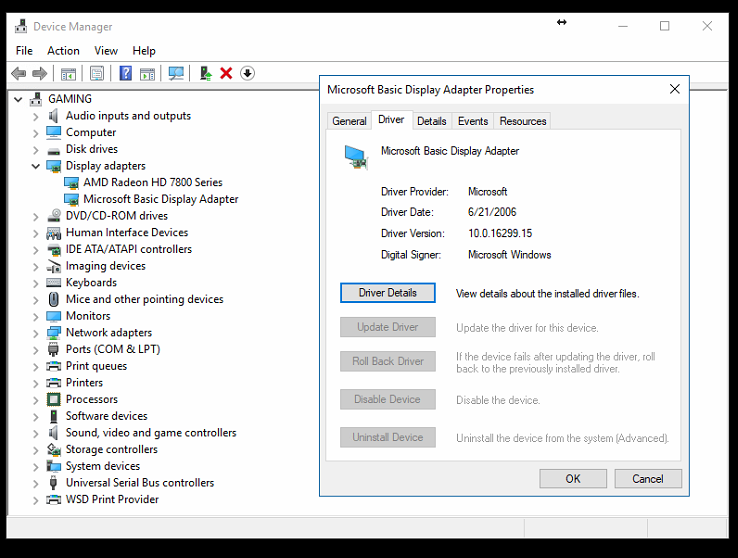Click the Universal Serial Bus controllers icon
The width and height of the screenshot is (738, 558).
[53, 483]
